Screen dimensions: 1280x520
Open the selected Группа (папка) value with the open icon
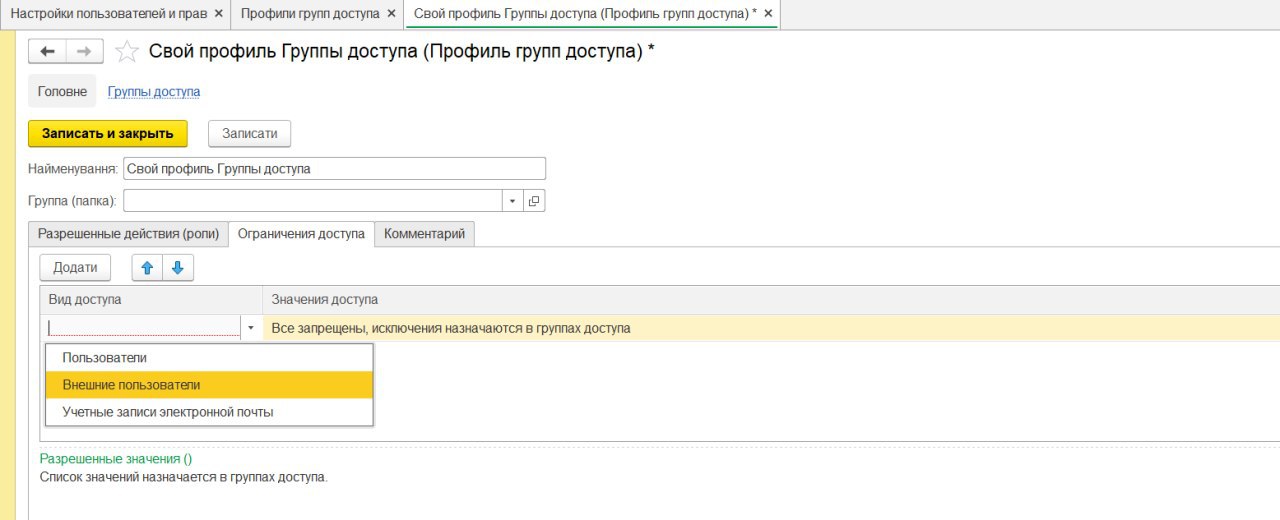(534, 201)
